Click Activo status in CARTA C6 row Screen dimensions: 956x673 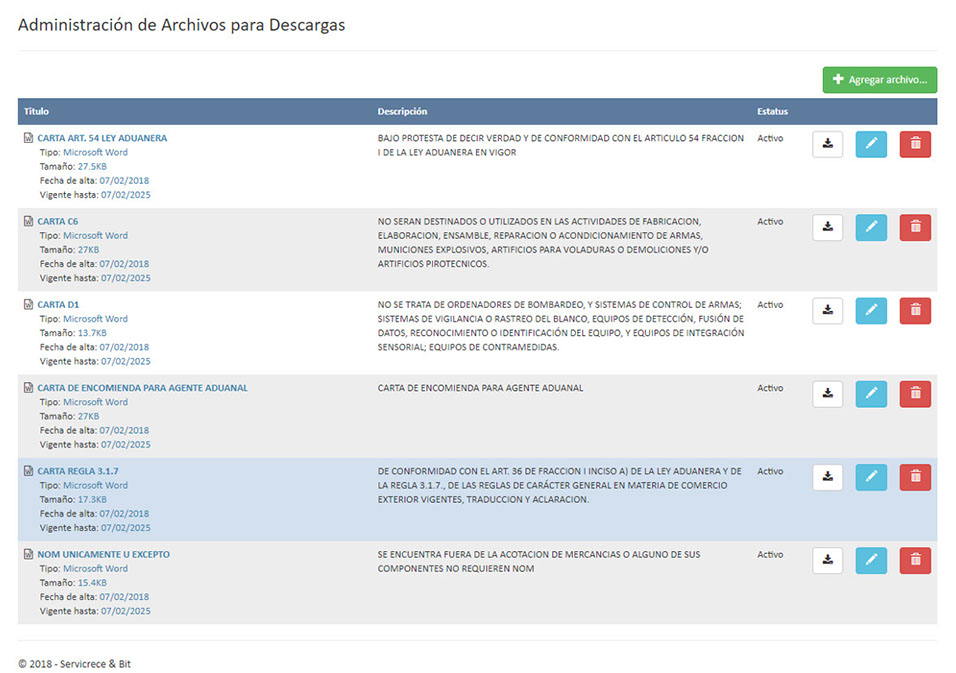[770, 221]
